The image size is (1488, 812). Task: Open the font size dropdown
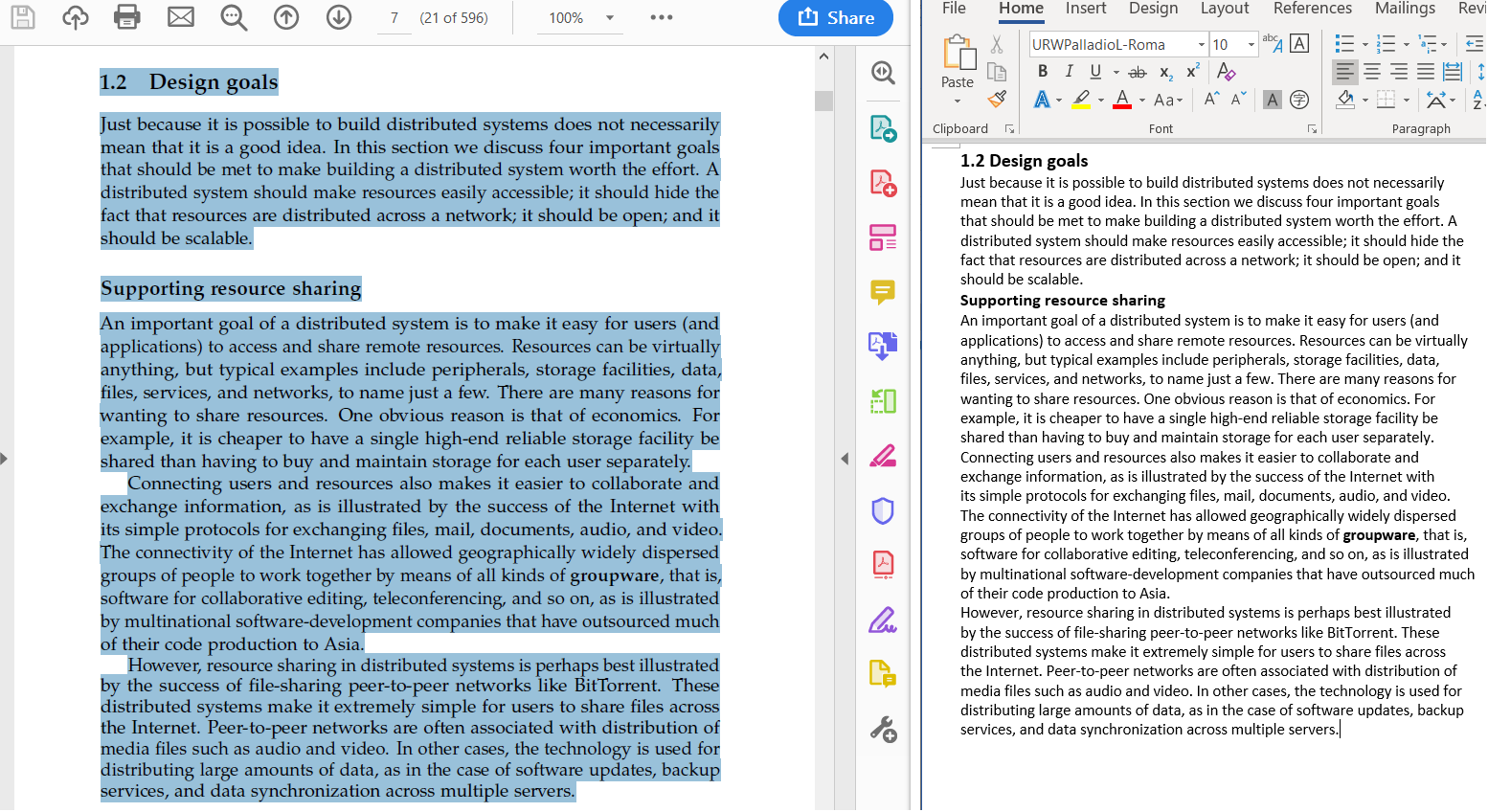pyautogui.click(x=1251, y=44)
